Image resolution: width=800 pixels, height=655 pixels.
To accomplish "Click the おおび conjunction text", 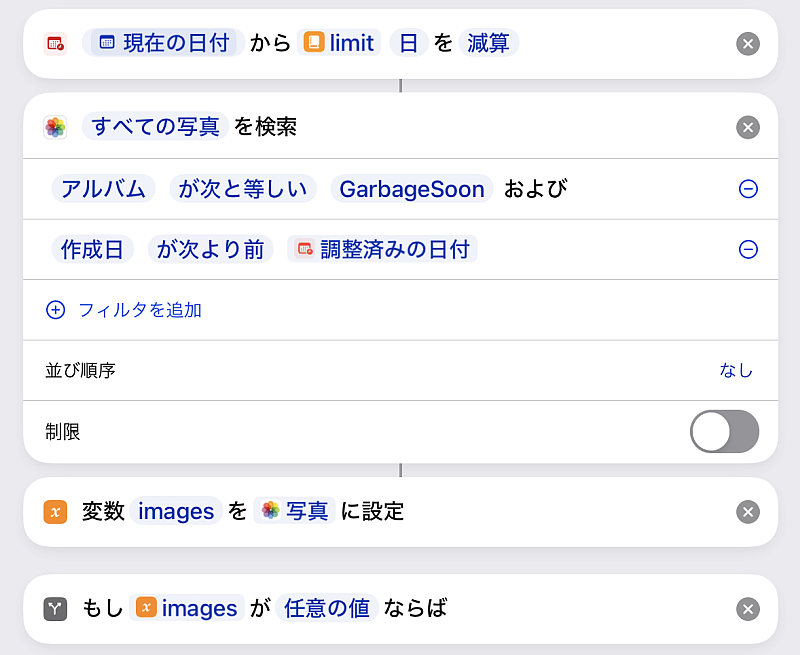I will (535, 189).
